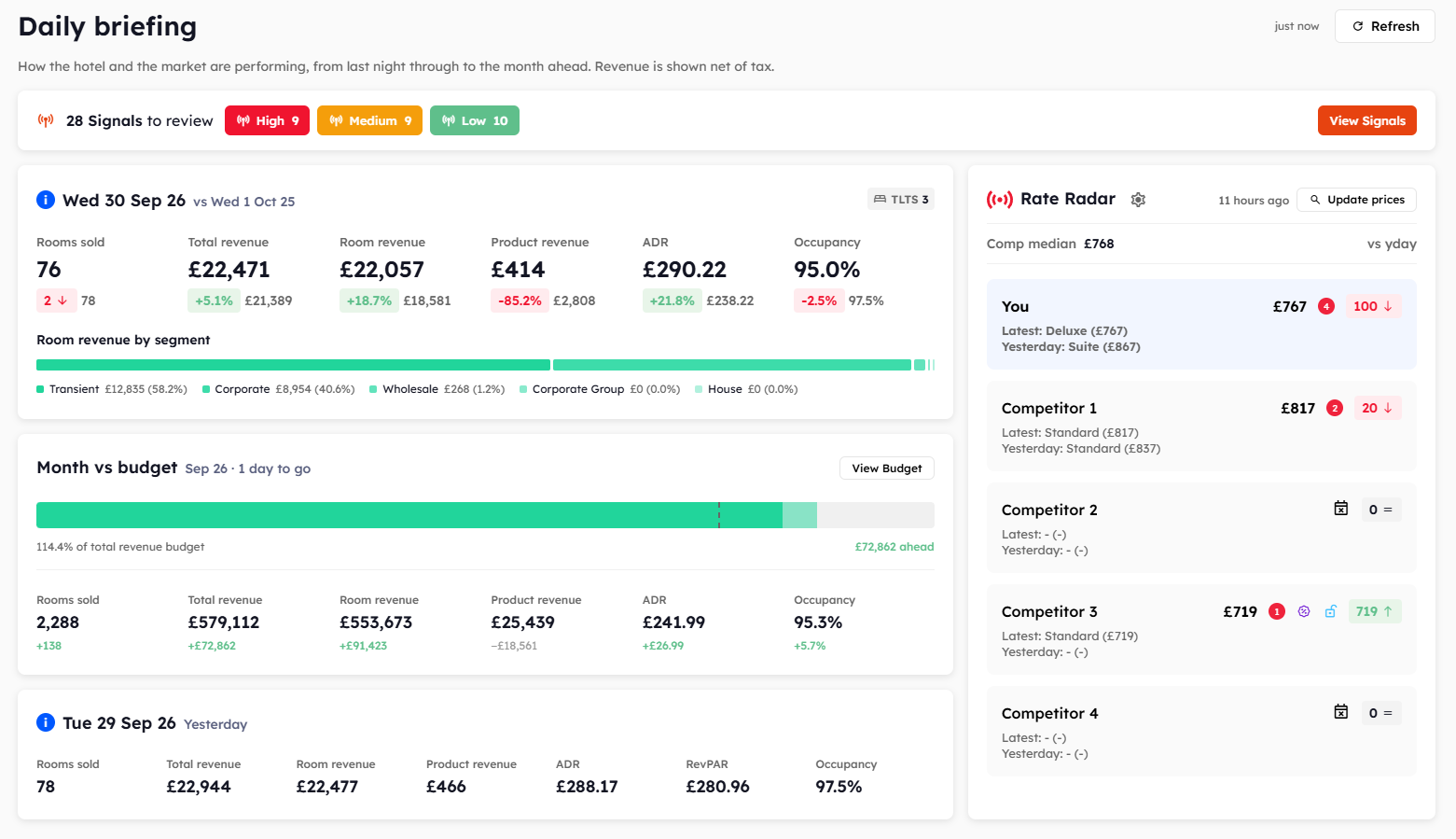The image size is (1456, 839).
Task: Click the '£280.96' RevPAR value
Action: [x=718, y=787]
